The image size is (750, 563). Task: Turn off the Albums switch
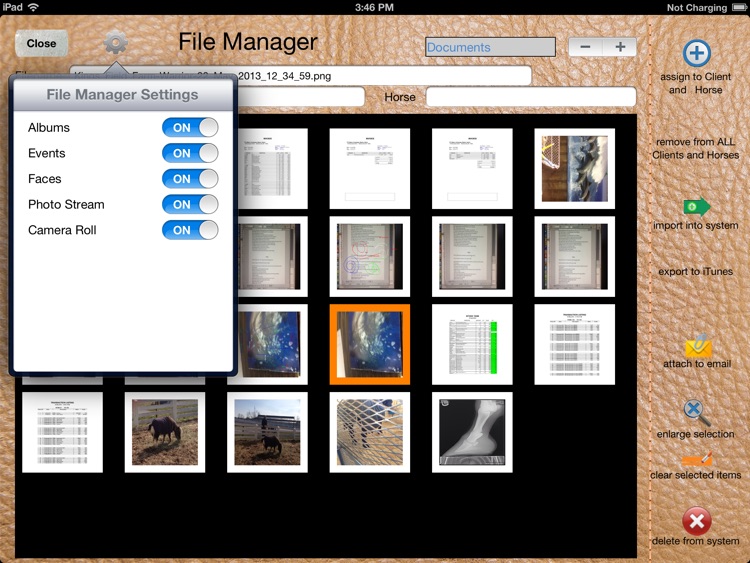(x=190, y=128)
